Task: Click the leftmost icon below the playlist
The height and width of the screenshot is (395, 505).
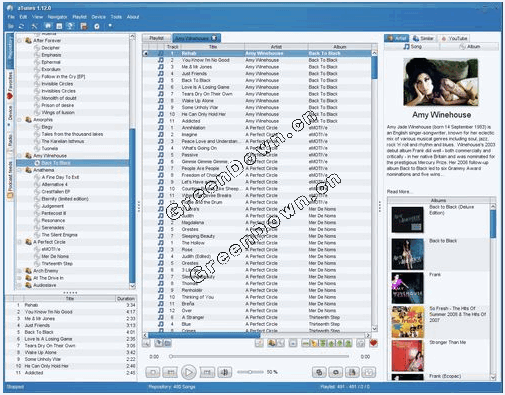Action: pyautogui.click(x=146, y=343)
